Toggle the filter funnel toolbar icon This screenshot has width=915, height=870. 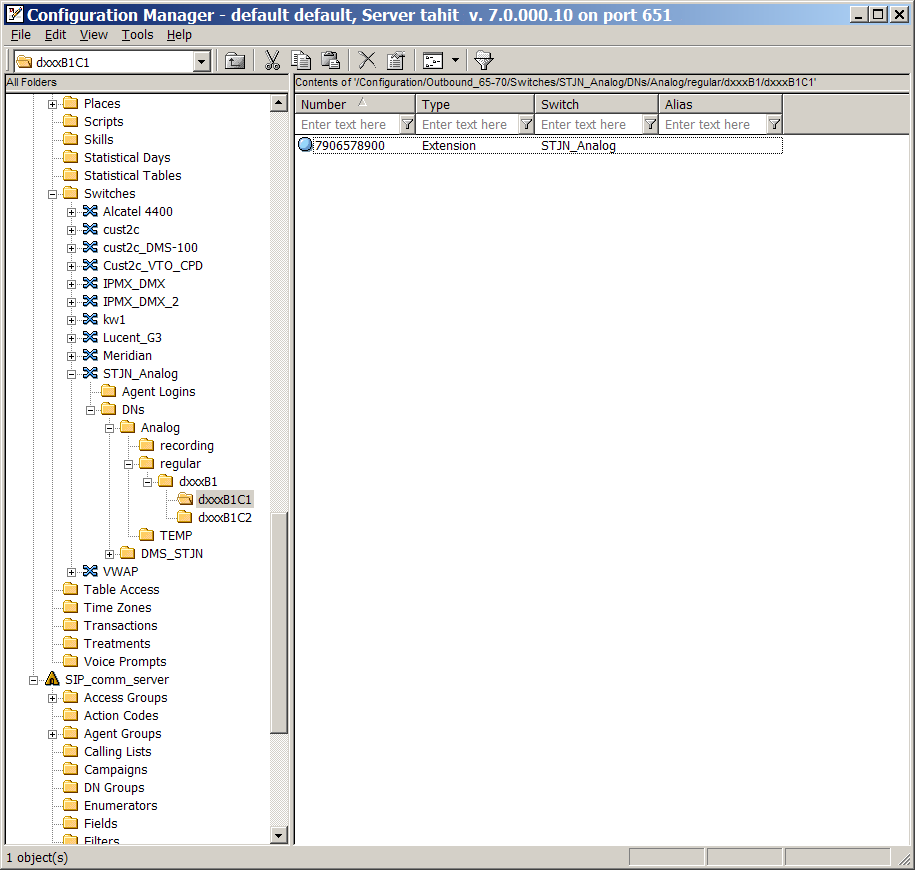(483, 61)
